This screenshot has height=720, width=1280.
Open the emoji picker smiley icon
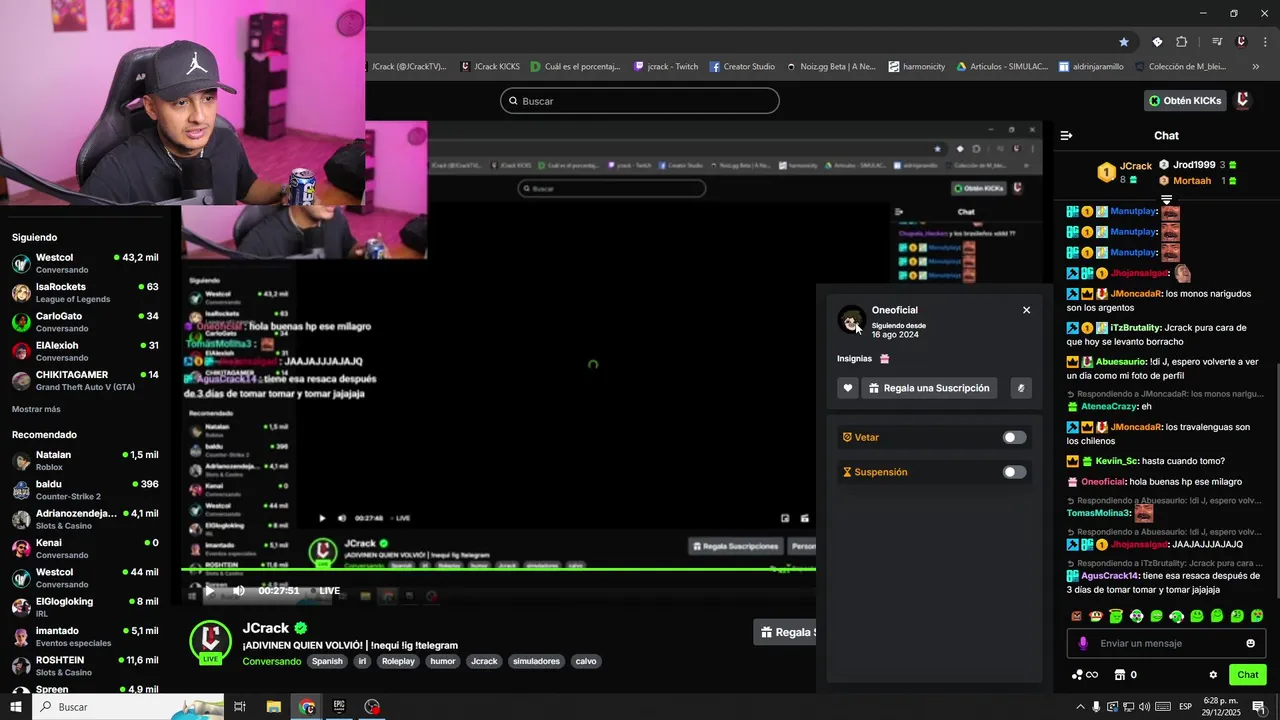point(1250,643)
